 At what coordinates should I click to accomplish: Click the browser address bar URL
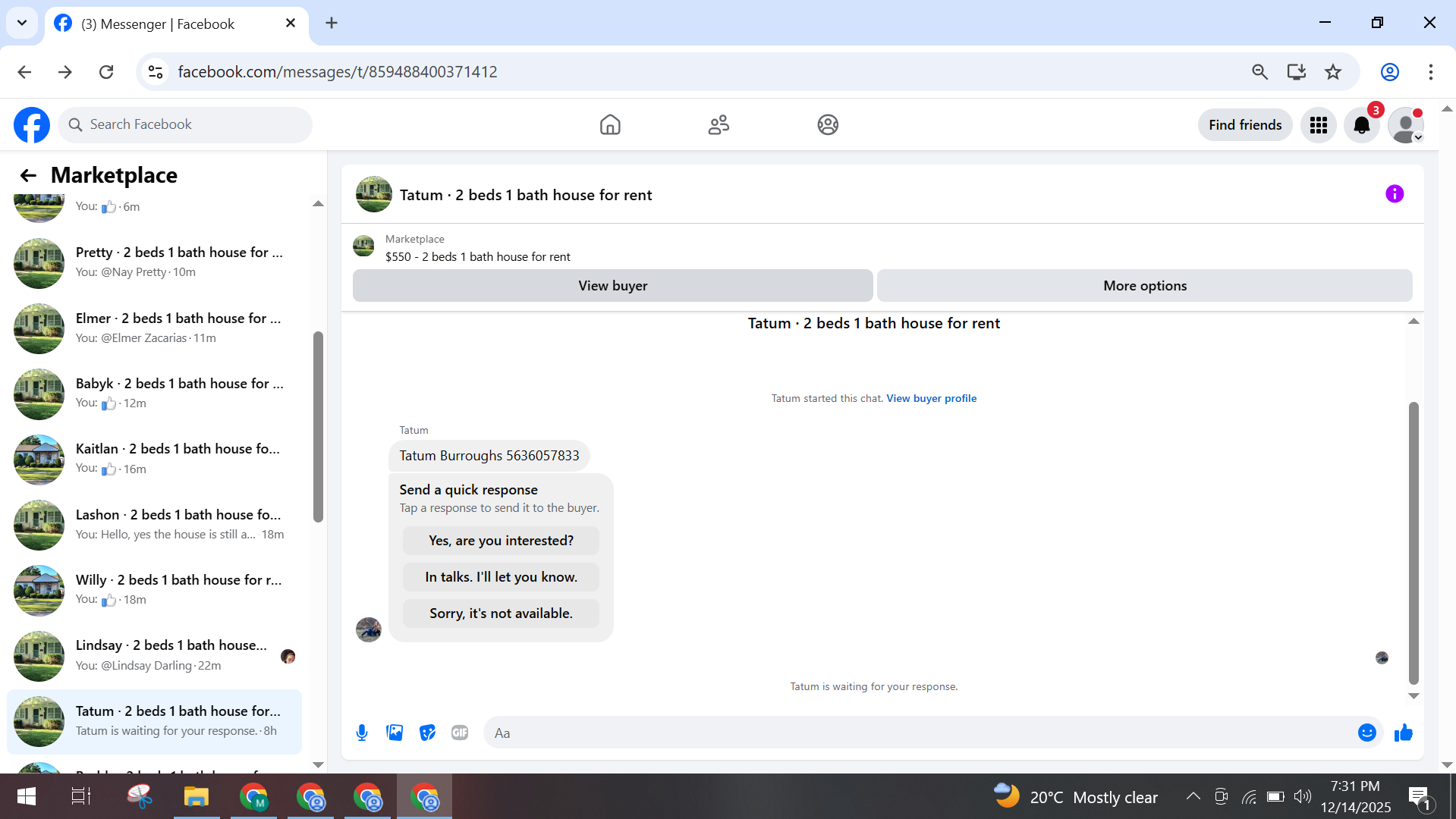(338, 72)
